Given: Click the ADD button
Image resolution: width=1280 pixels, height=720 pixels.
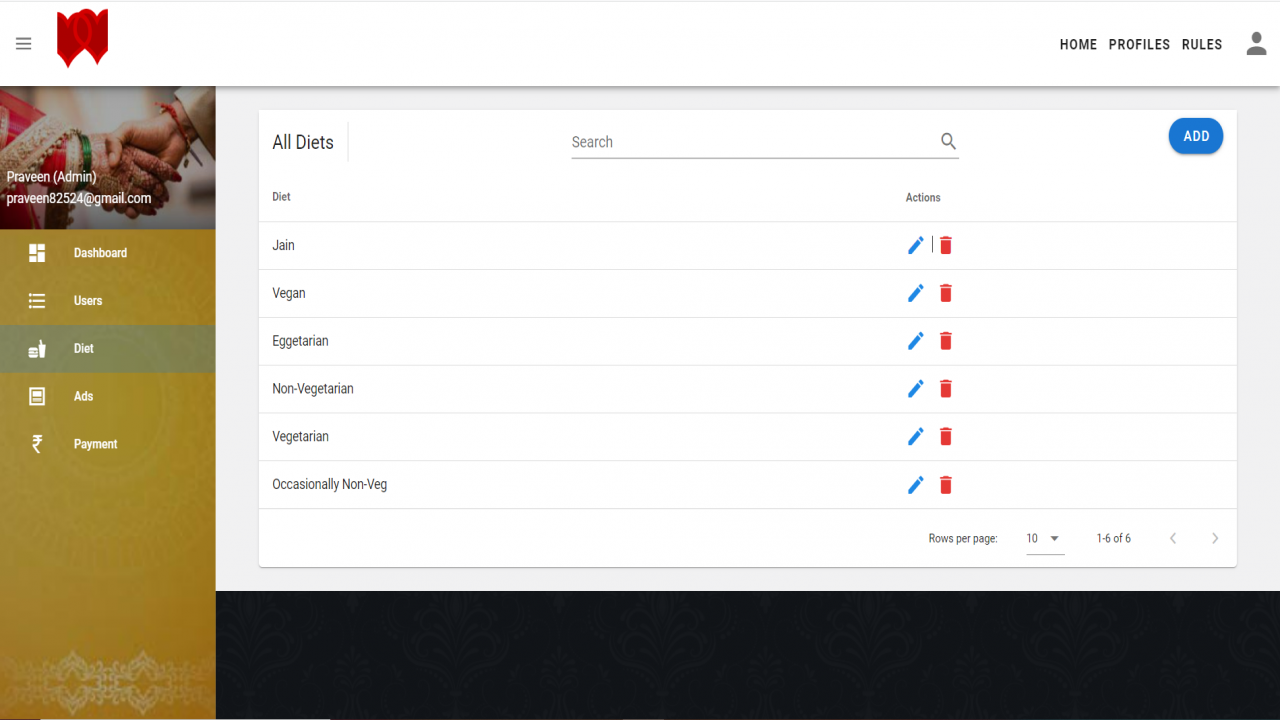Looking at the screenshot, I should tap(1196, 136).
